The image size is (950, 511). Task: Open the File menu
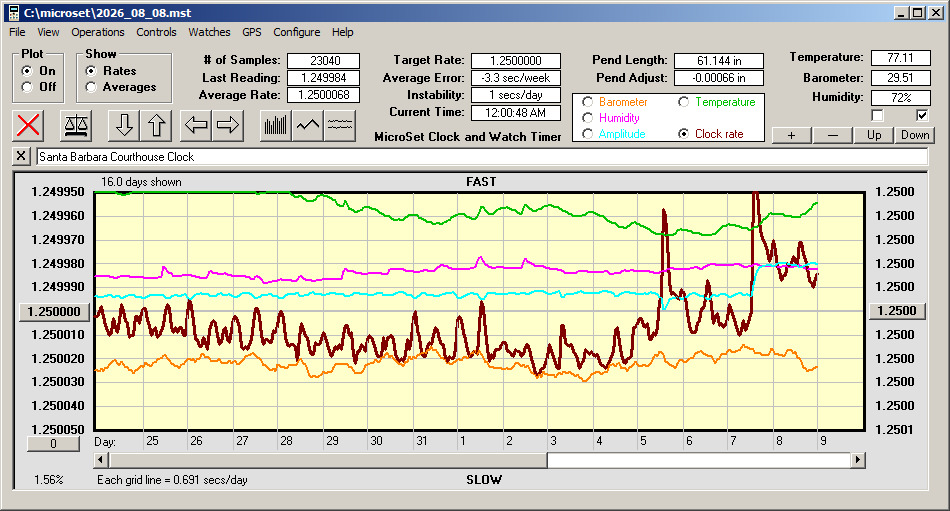17,32
